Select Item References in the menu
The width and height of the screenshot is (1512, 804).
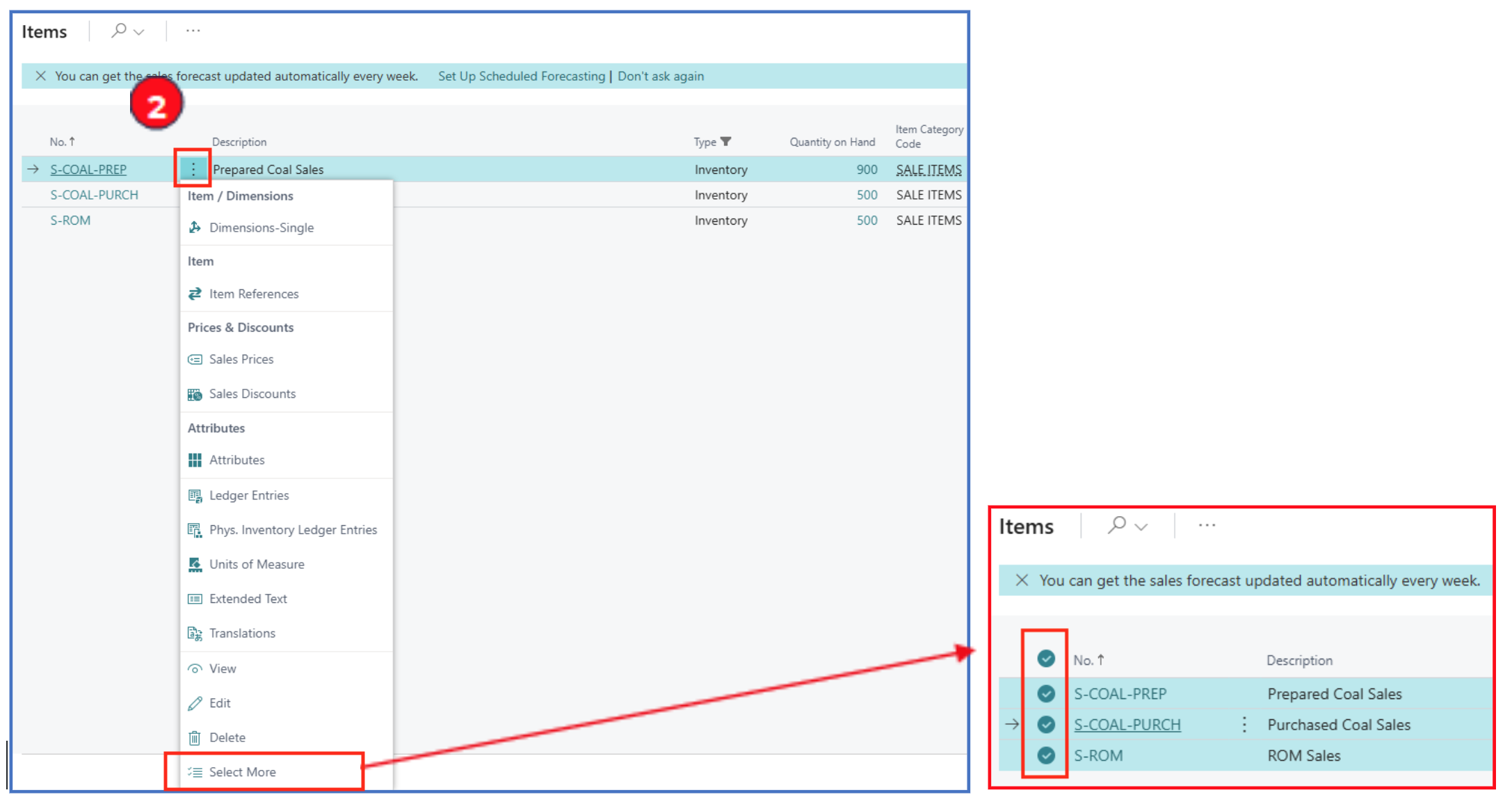point(253,294)
